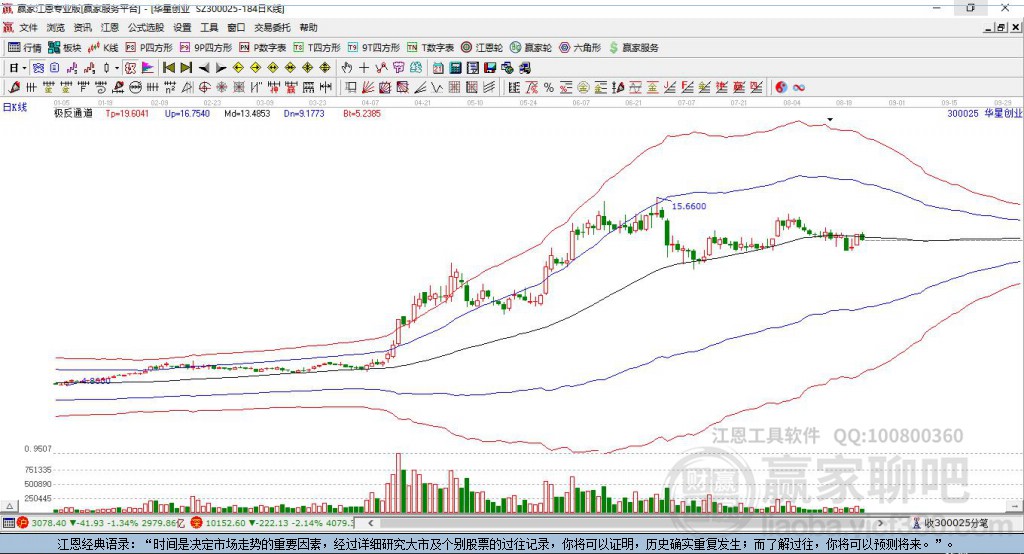Click the 极反通道 indicator label
This screenshot has height=554, width=1024.
pos(73,114)
